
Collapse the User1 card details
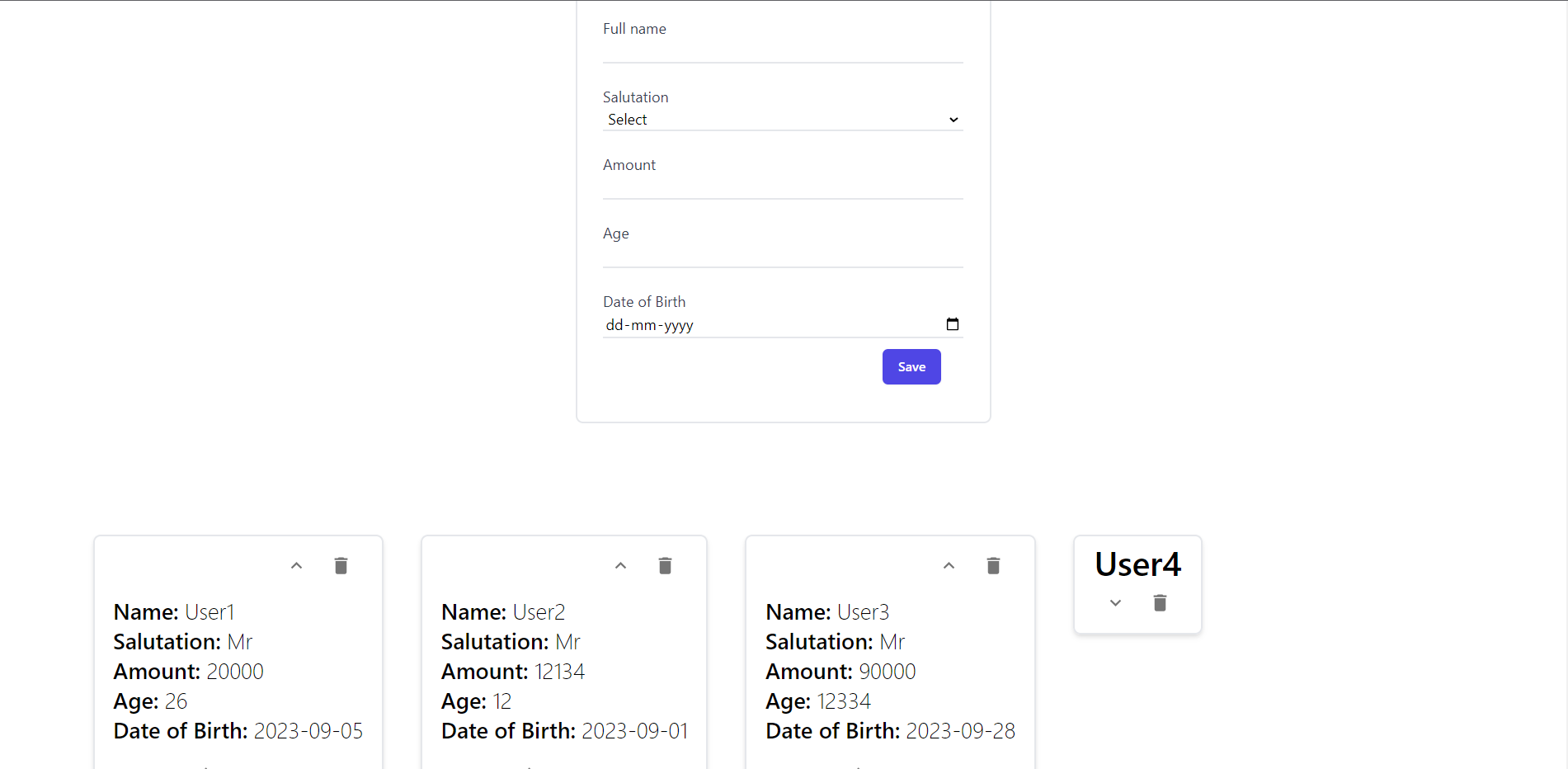pos(297,566)
